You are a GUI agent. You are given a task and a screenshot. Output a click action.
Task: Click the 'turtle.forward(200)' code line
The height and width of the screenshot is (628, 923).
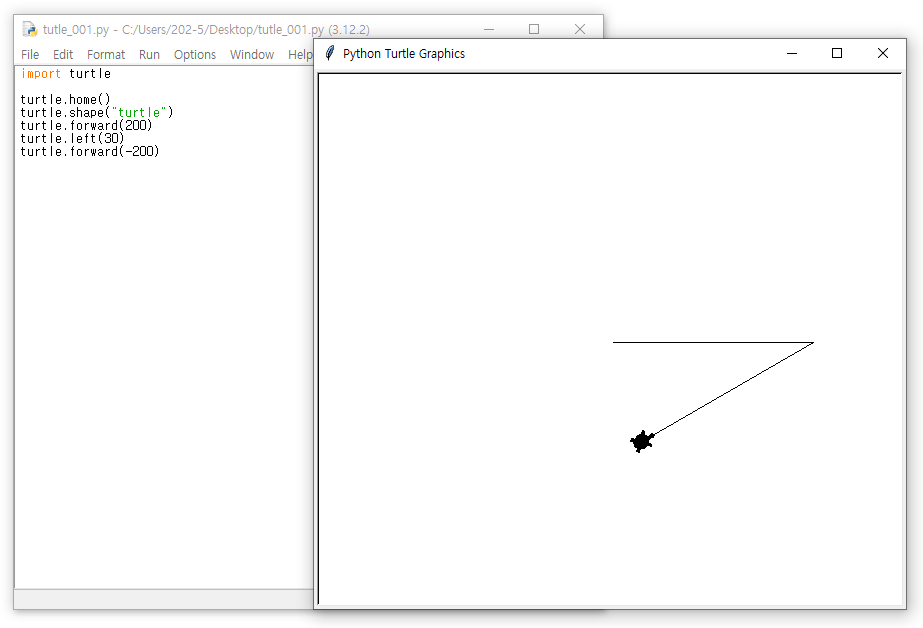coord(87,125)
